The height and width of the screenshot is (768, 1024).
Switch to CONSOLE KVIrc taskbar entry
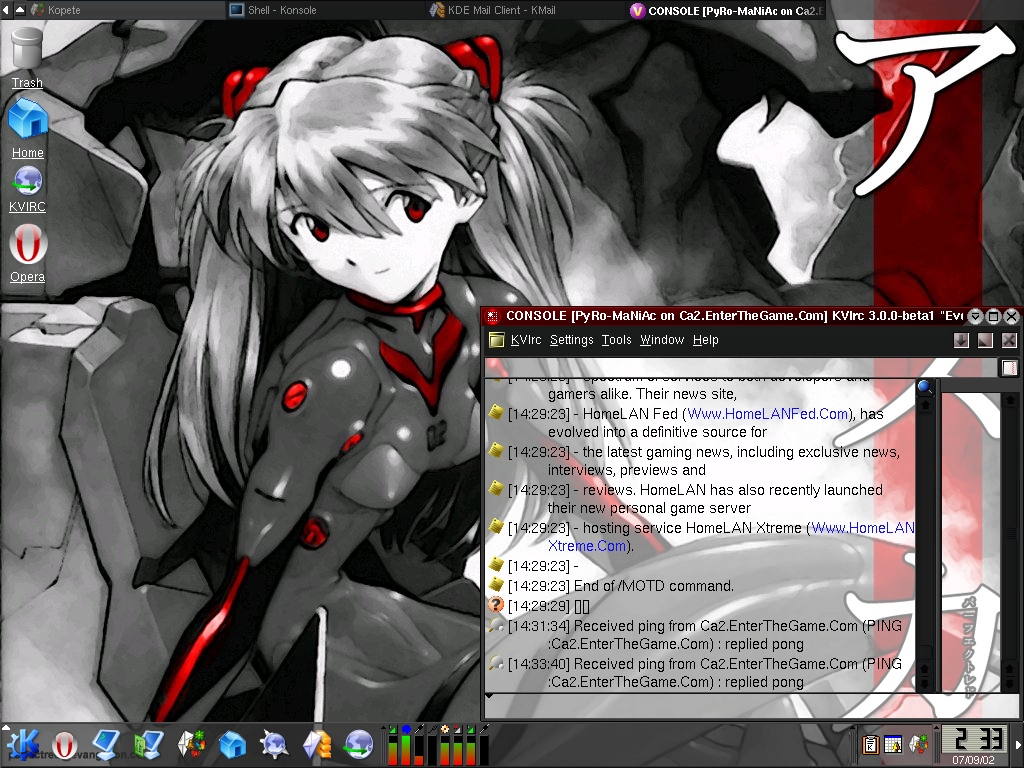(x=726, y=10)
